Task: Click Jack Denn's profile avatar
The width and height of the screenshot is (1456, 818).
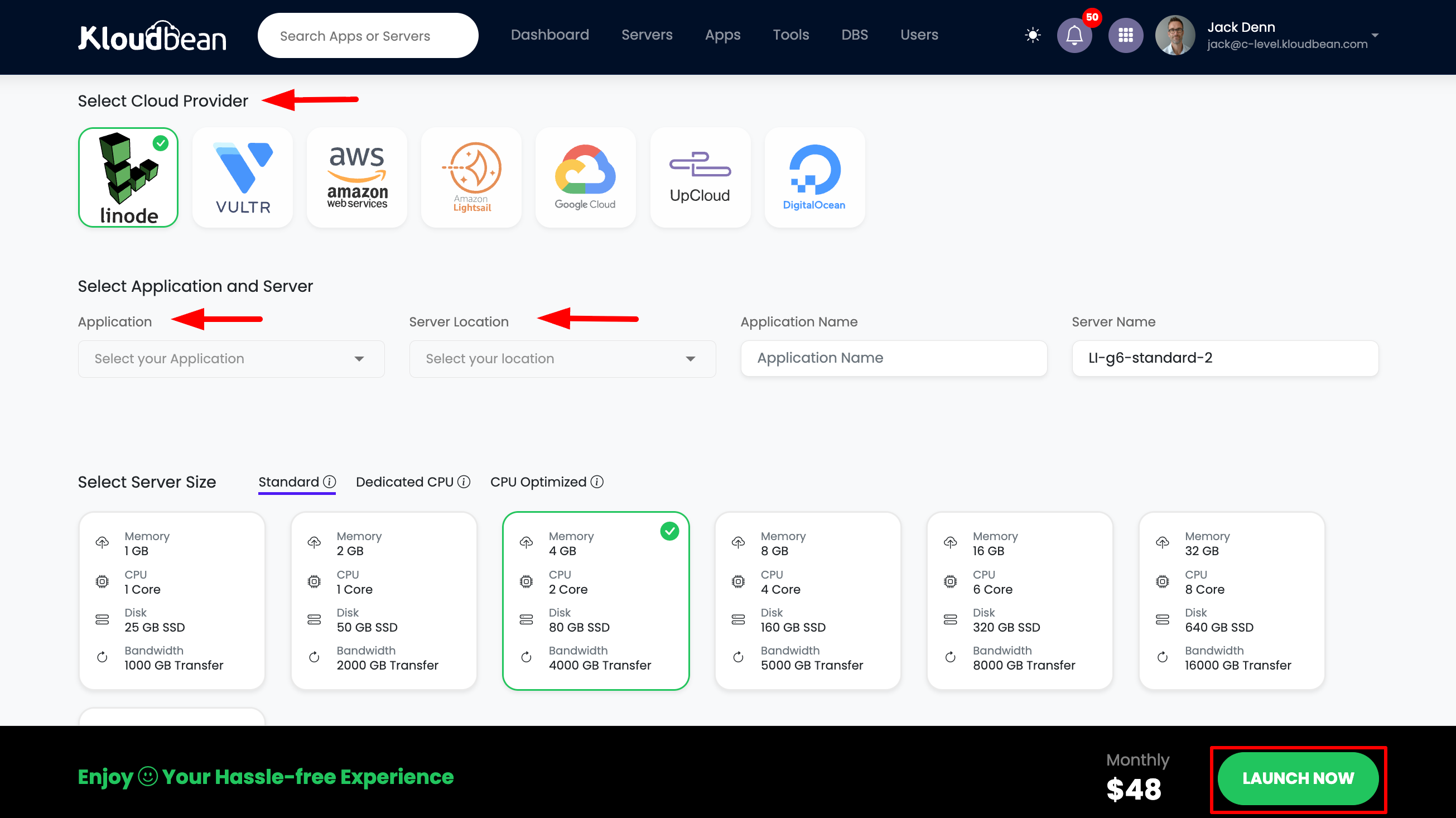Action: 1174,35
